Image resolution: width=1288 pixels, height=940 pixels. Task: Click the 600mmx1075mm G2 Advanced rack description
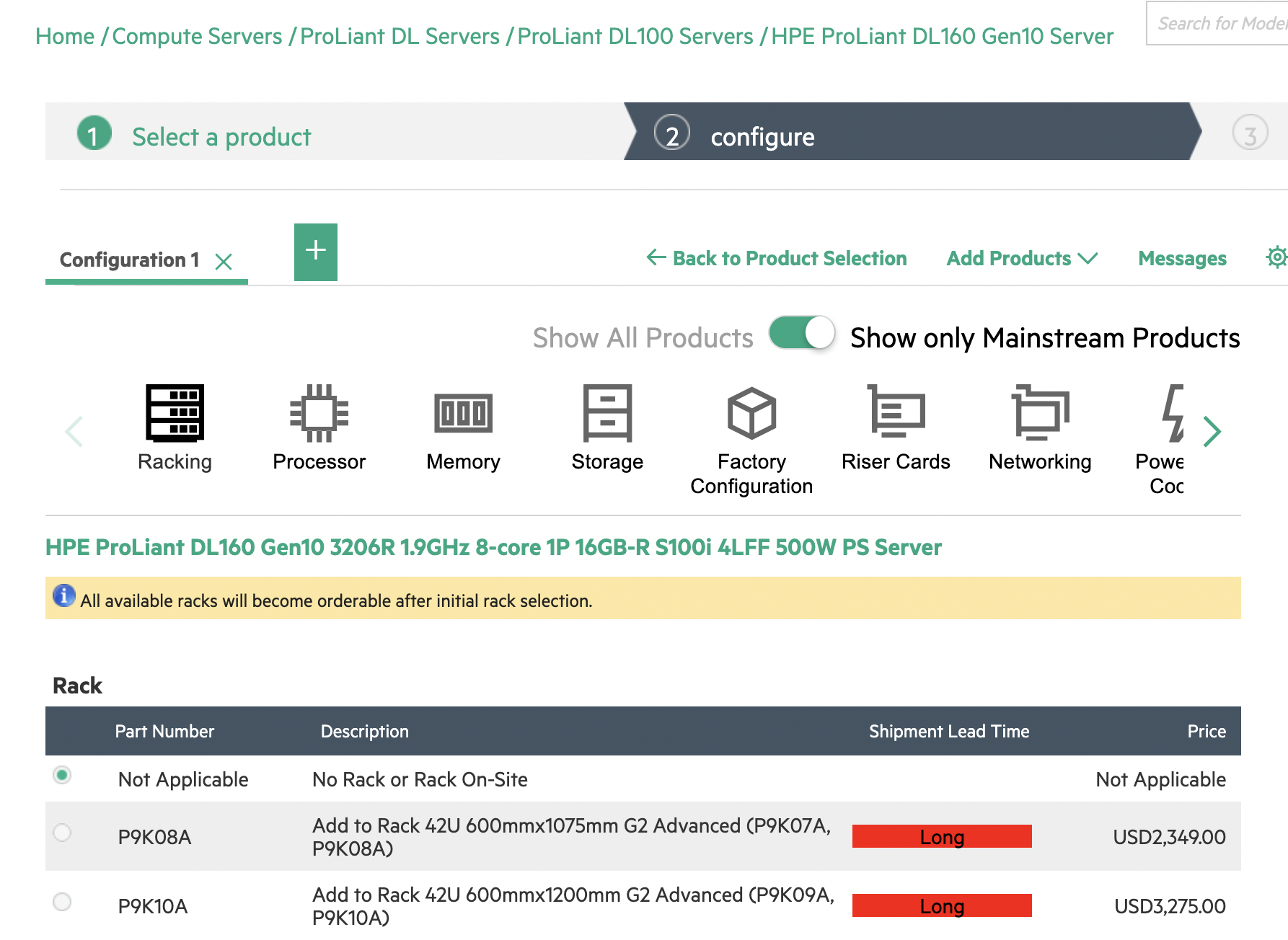571,837
